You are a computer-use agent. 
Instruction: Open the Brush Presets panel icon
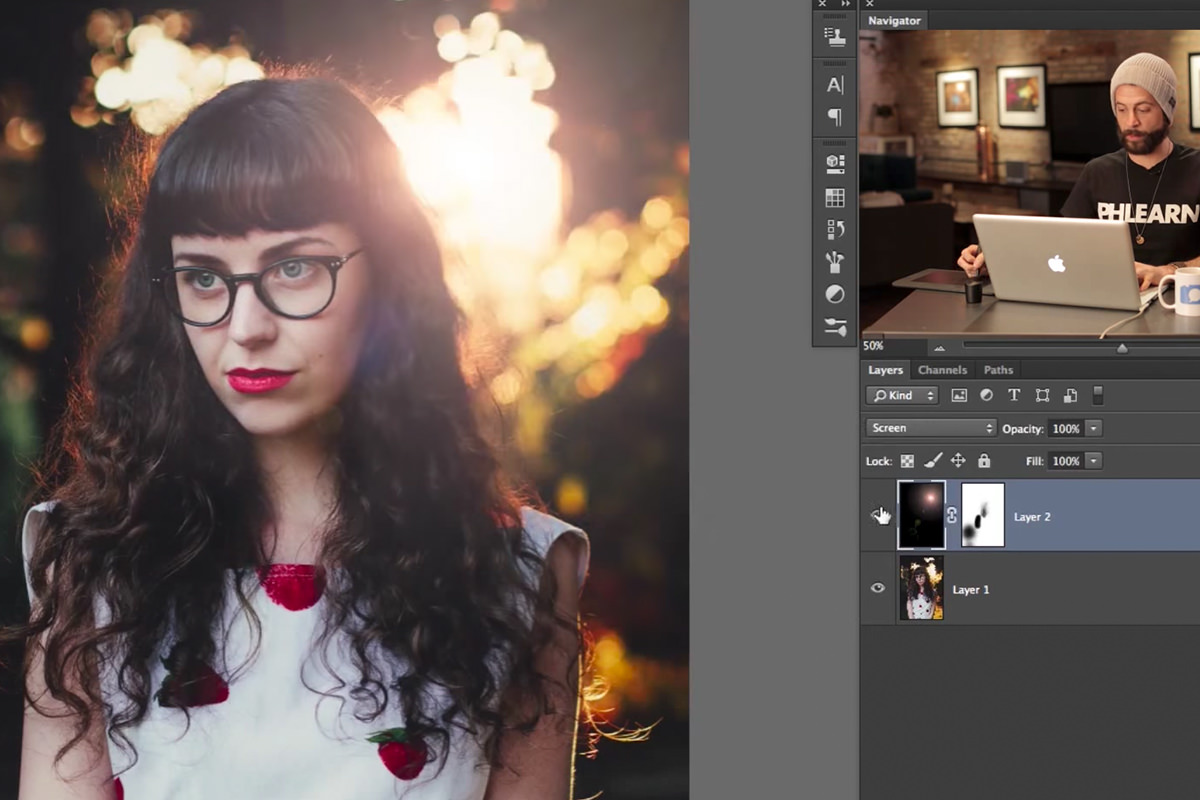click(835, 262)
